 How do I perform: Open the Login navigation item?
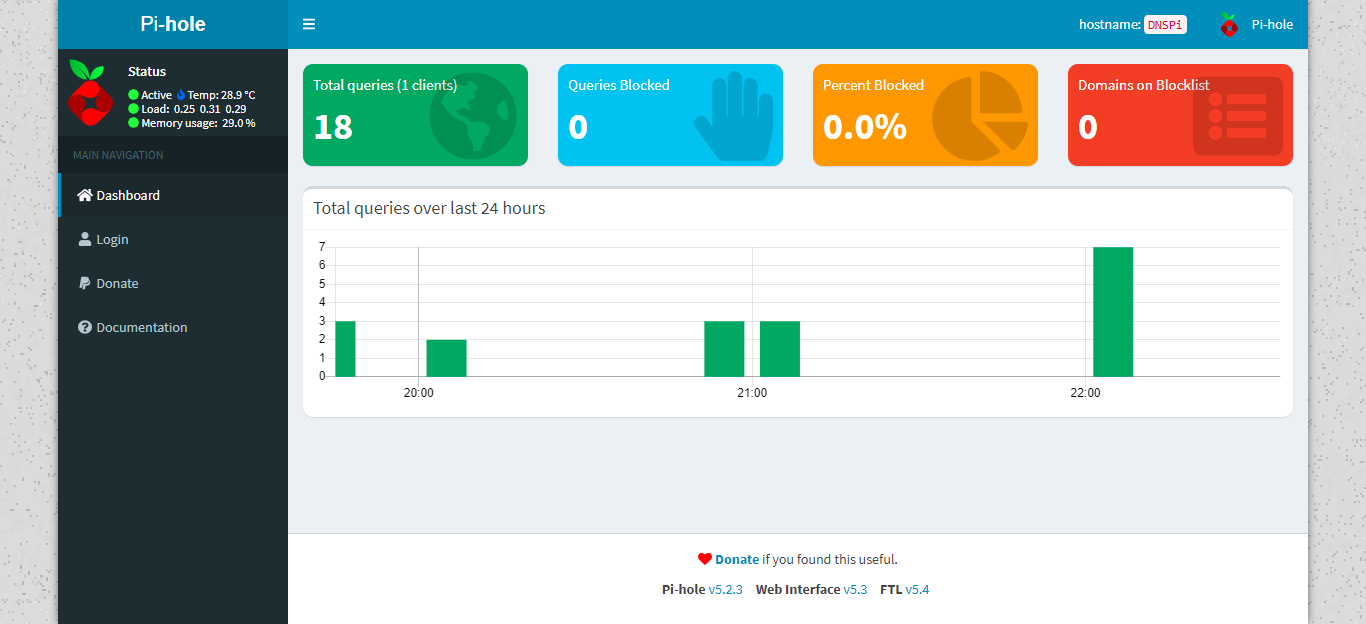click(x=173, y=239)
